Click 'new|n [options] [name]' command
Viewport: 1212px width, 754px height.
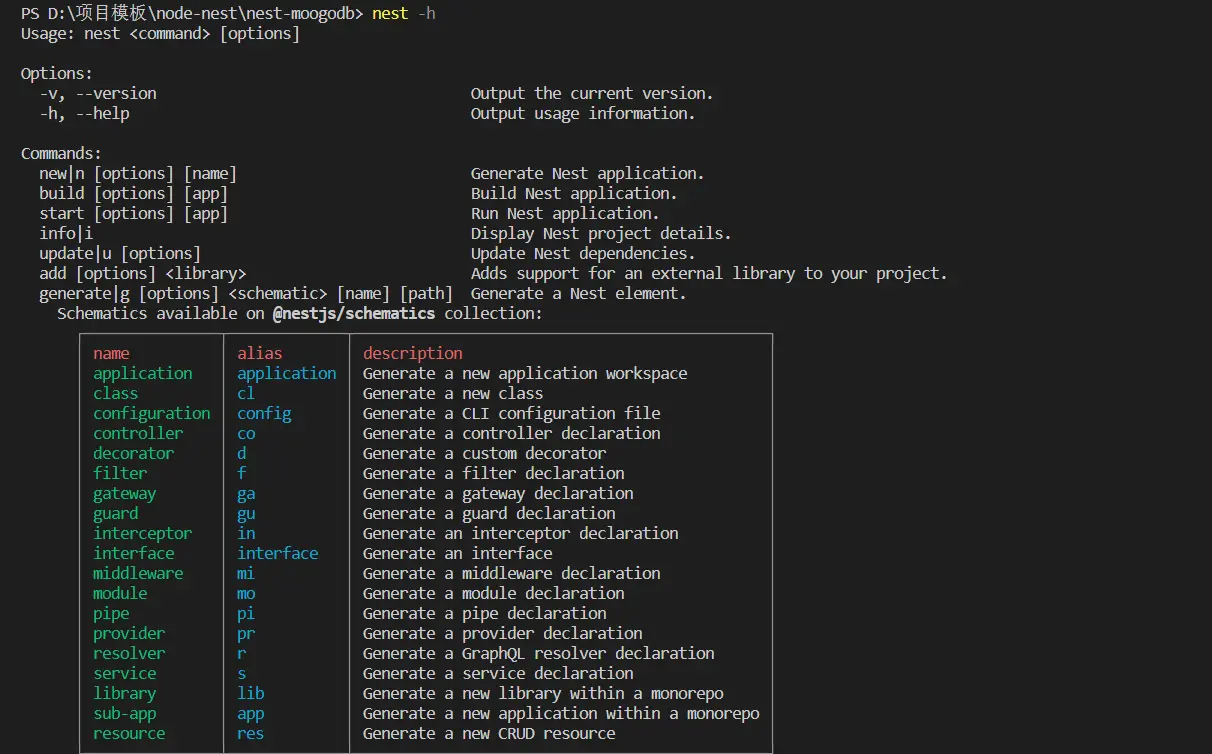point(138,173)
